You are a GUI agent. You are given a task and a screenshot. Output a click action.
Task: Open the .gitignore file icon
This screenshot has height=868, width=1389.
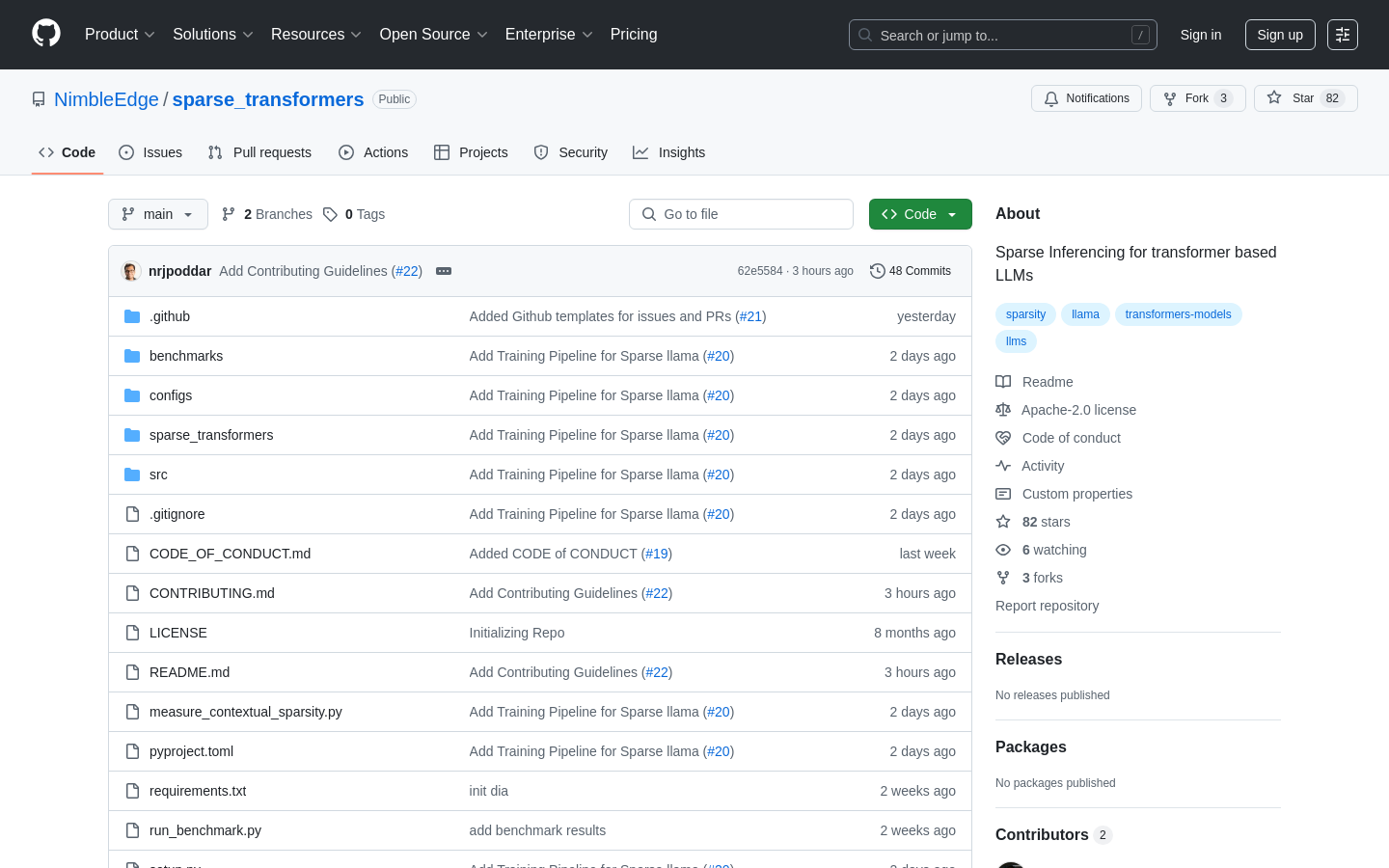click(132, 514)
